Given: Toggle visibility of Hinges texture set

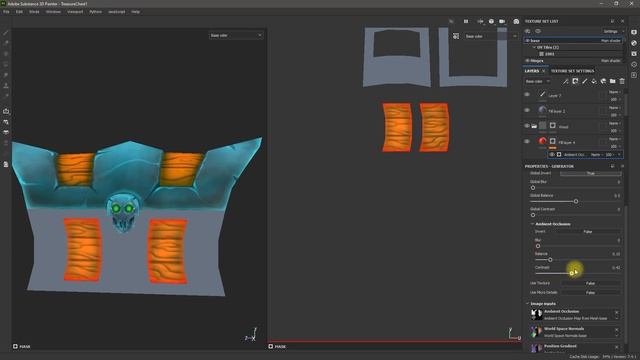Looking at the screenshot, I should click(527, 61).
